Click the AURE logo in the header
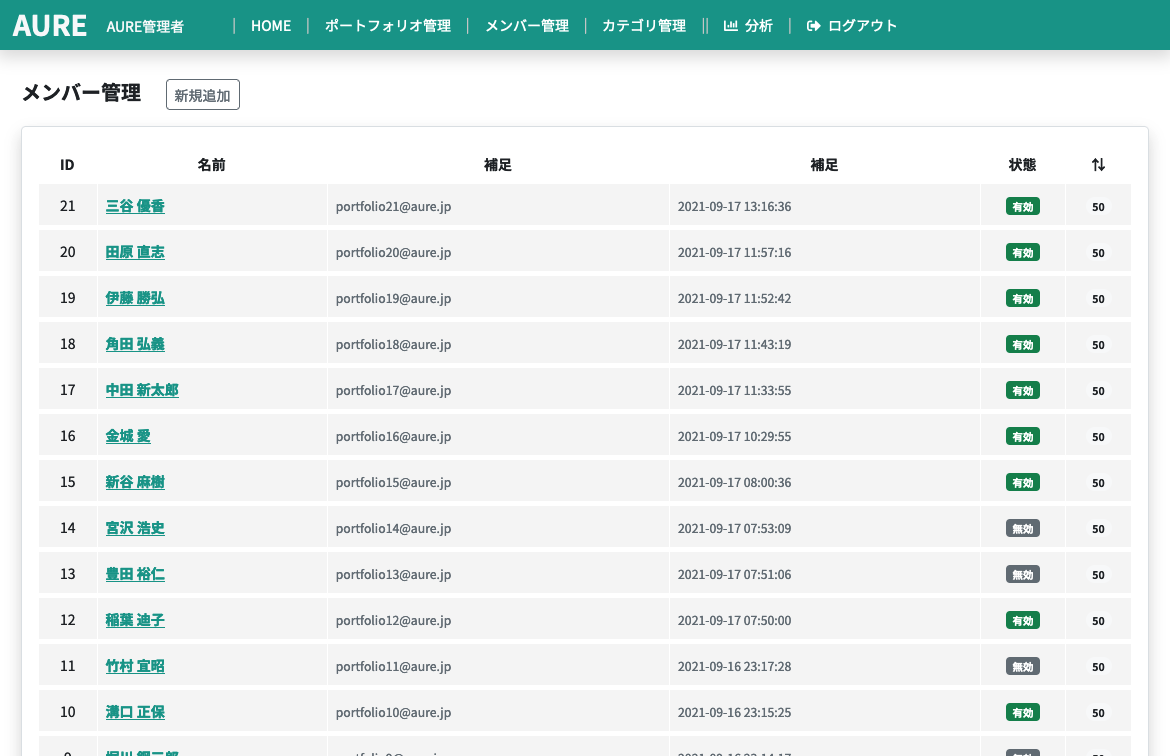Screen dimensions: 1170x756 click(50, 25)
